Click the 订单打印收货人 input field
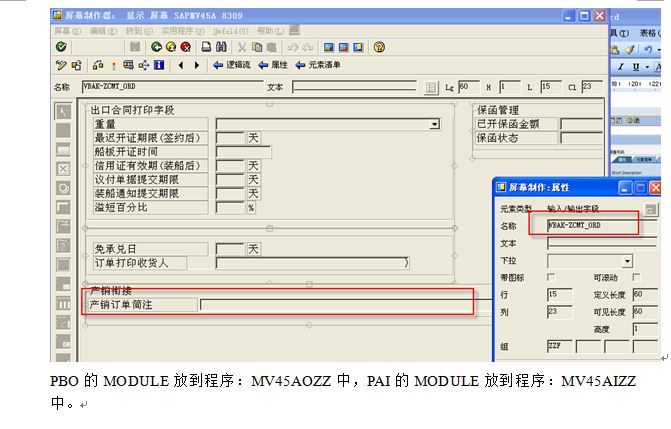Screen dimensions: 671x429 pos(312,263)
